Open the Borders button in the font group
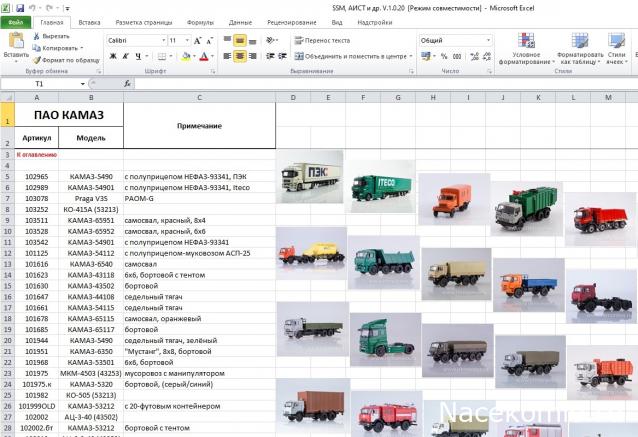The image size is (638, 437). 162,56
